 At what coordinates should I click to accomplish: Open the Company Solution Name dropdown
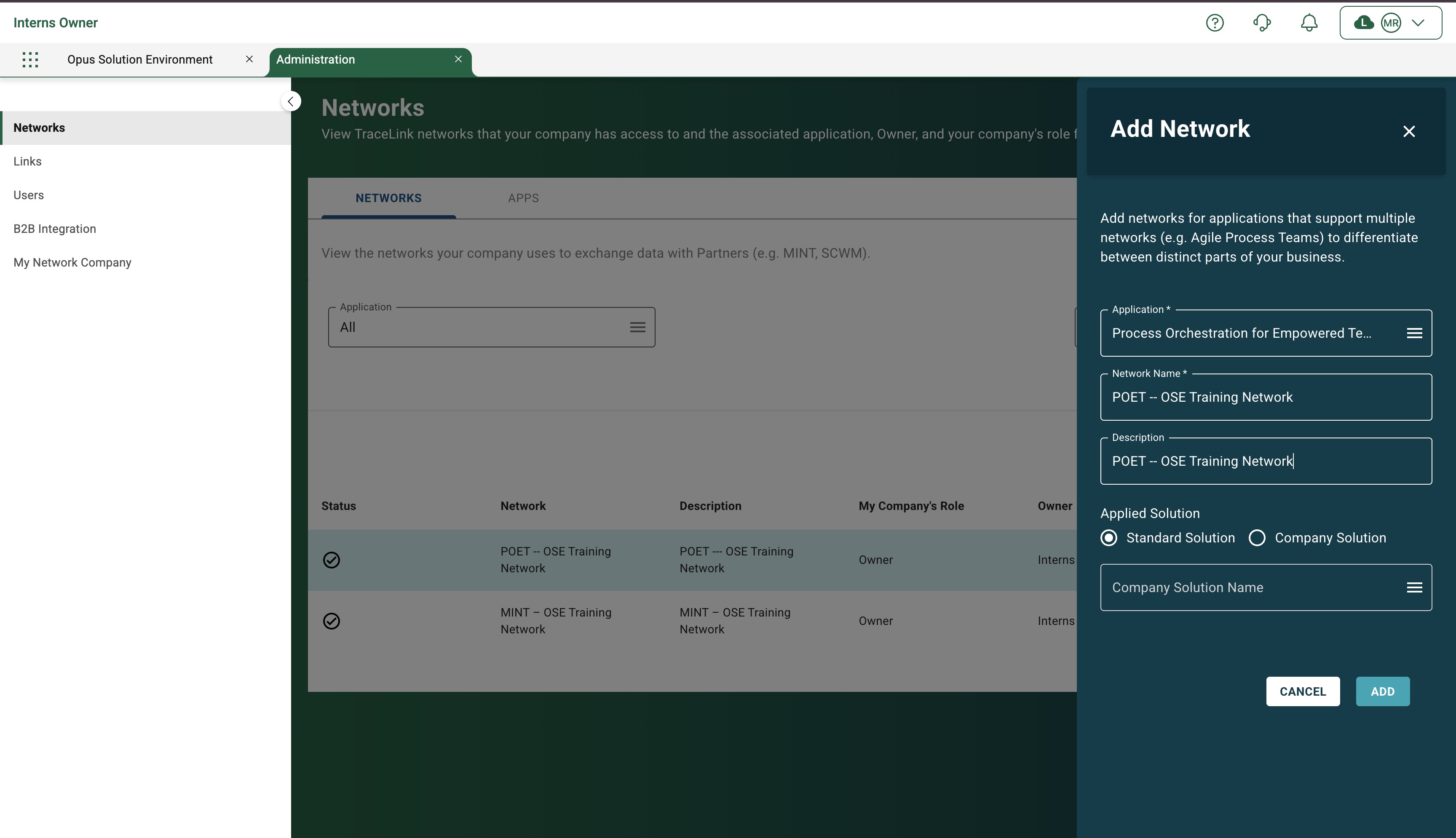(x=1266, y=587)
